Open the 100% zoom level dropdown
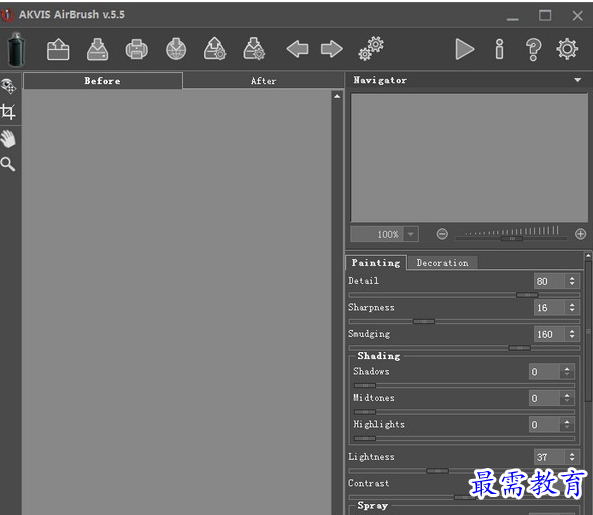This screenshot has height=515, width=593. point(411,234)
